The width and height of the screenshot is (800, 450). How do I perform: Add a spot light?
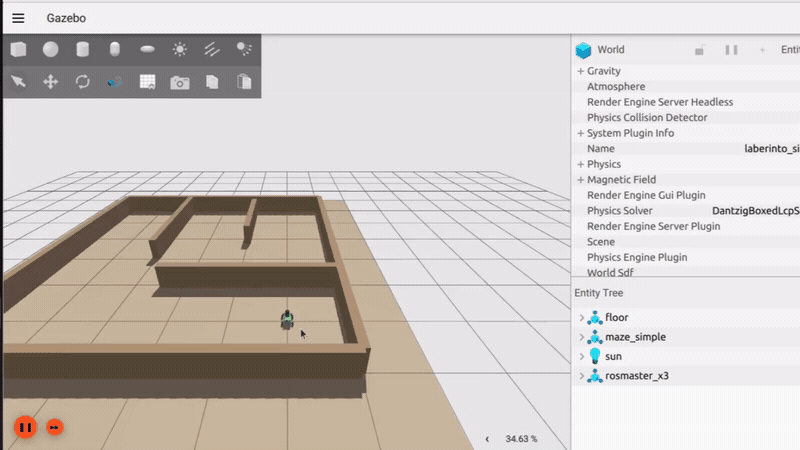(x=244, y=49)
